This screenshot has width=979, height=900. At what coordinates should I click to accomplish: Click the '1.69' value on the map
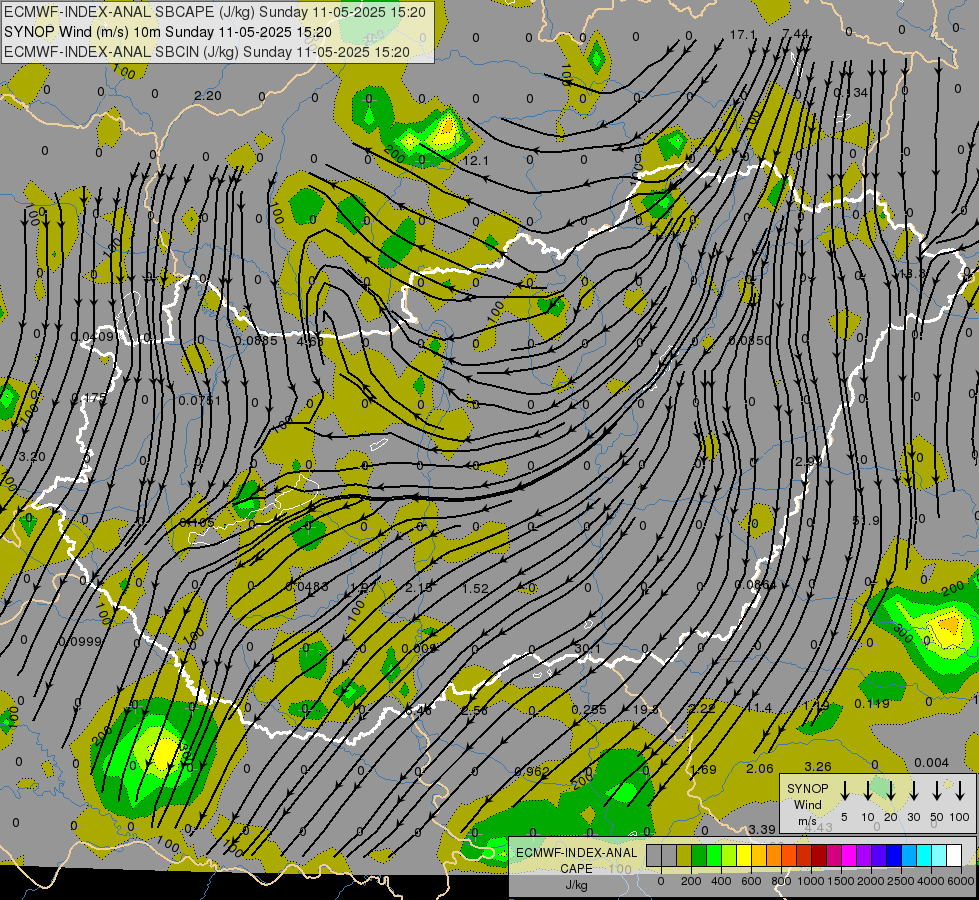click(704, 769)
